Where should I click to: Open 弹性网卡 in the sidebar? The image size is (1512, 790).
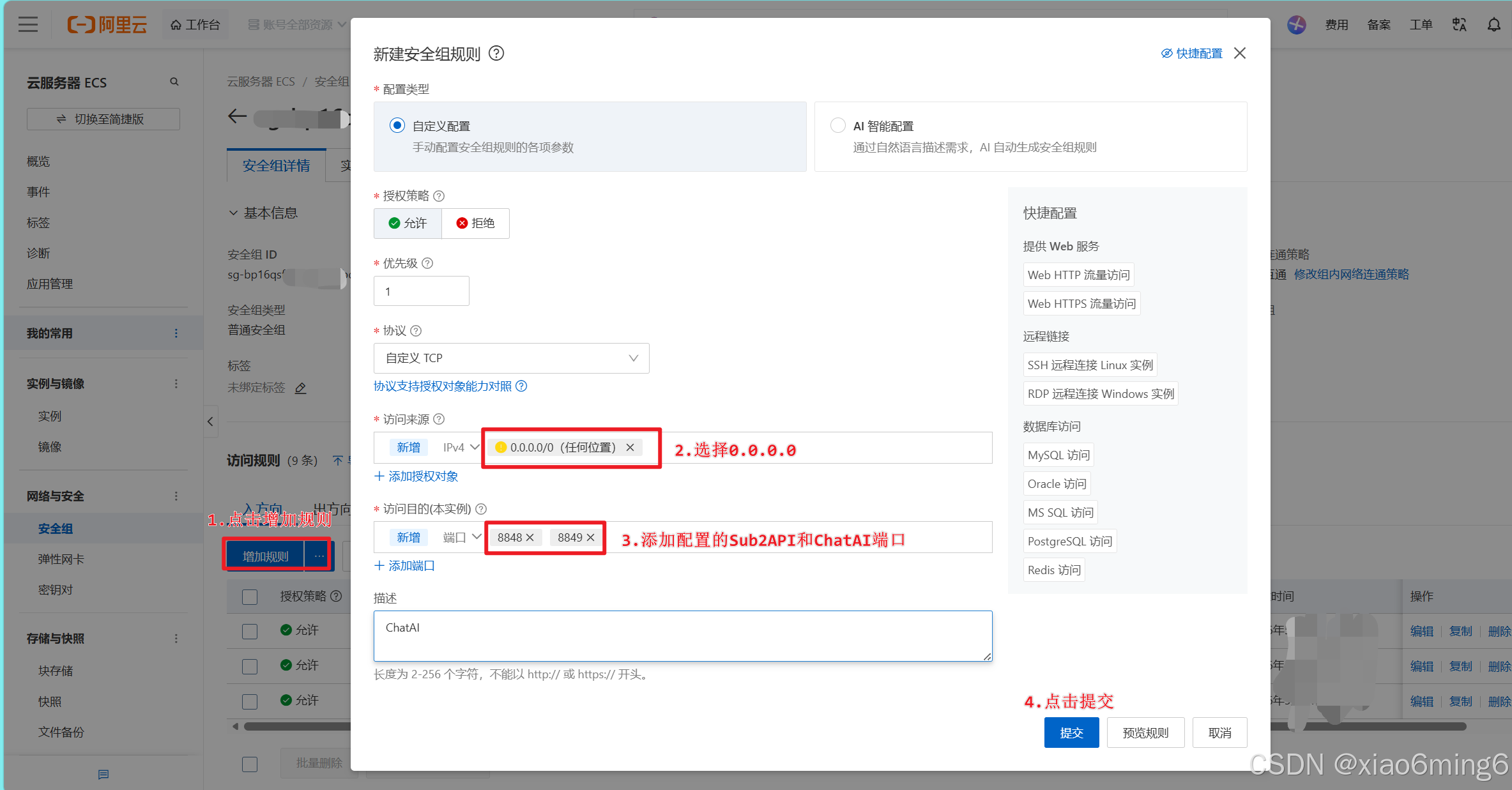tap(61, 559)
